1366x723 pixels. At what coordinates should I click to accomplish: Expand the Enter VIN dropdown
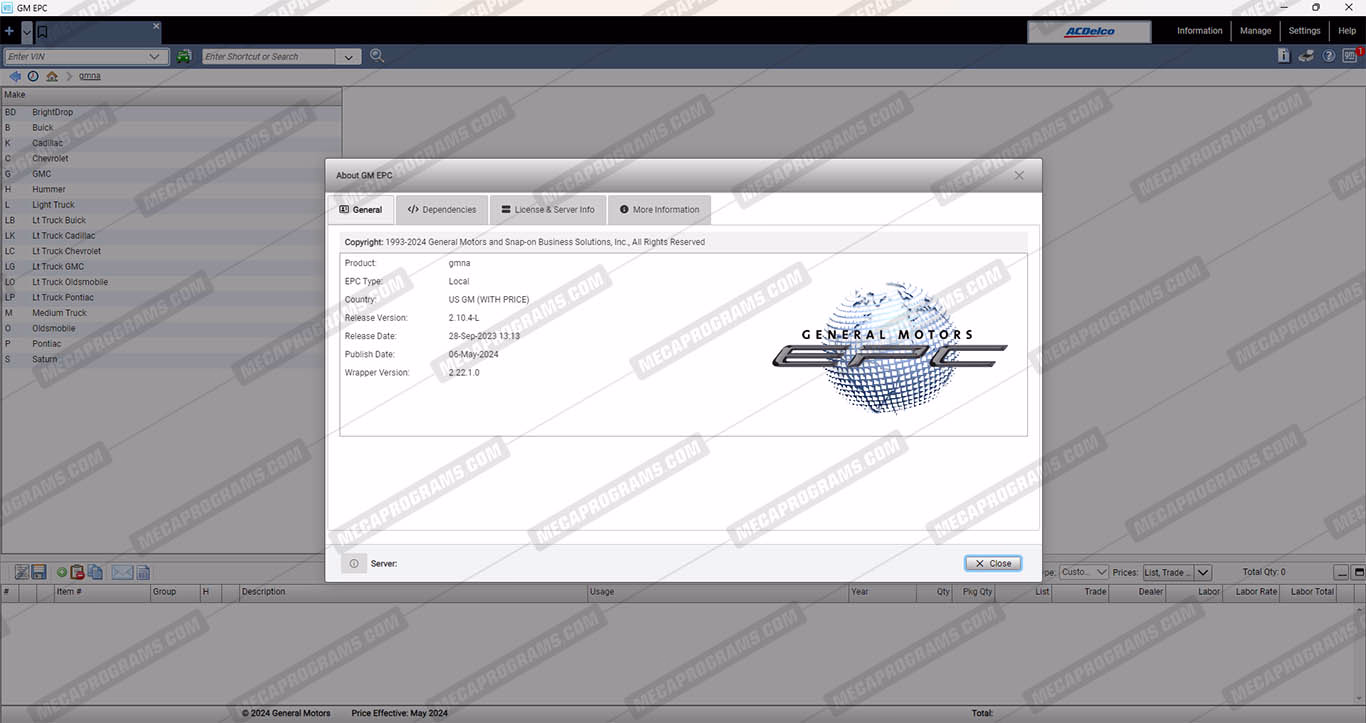click(155, 57)
